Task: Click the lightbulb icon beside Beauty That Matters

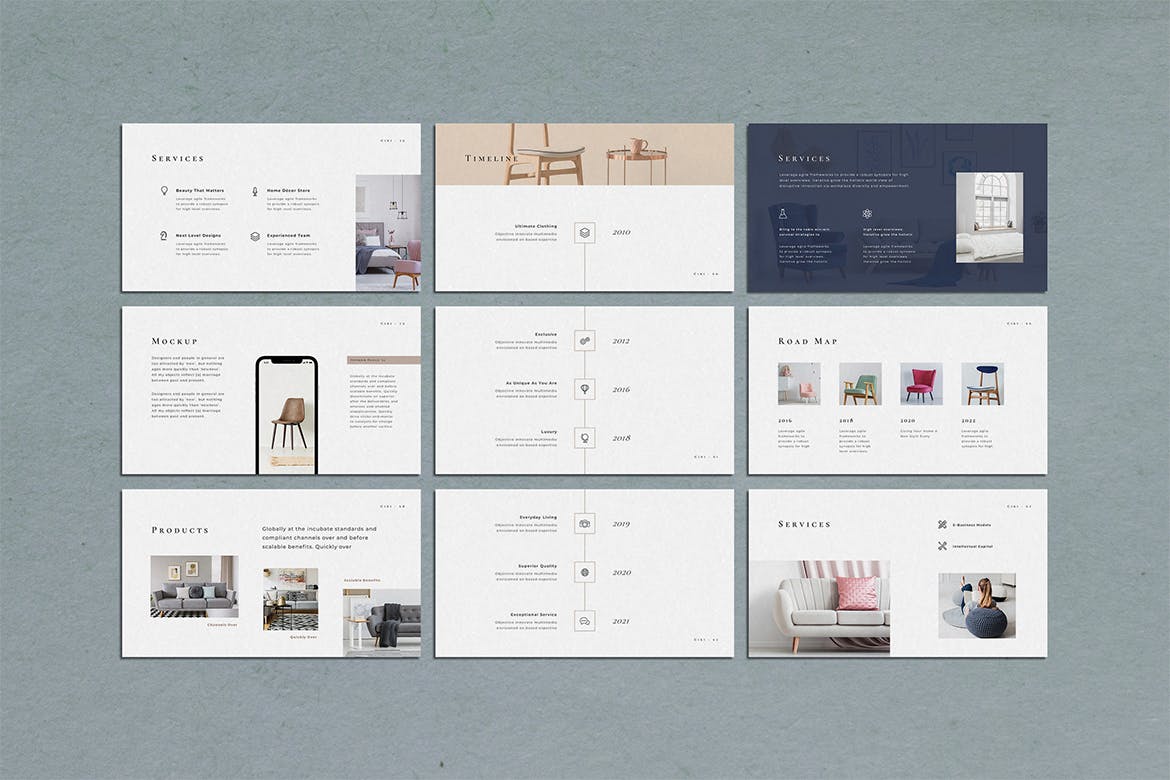Action: click(x=164, y=190)
